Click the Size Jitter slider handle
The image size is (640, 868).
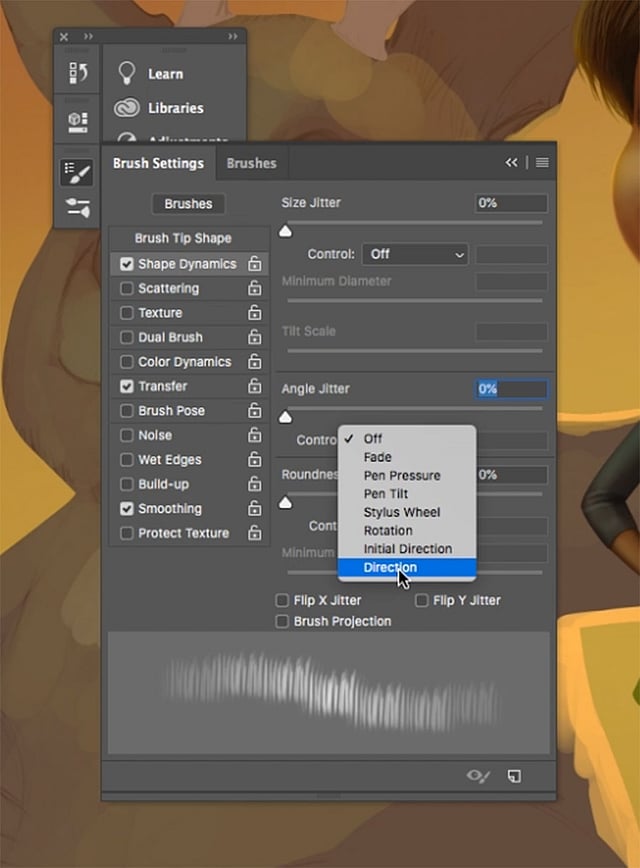pos(285,231)
